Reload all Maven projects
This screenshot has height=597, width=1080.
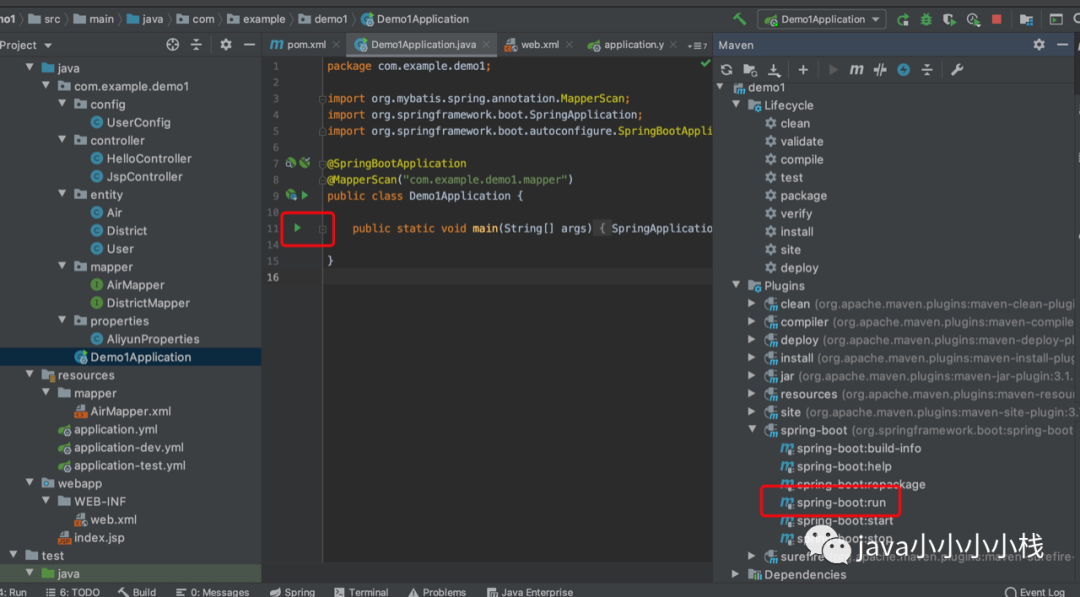726,70
